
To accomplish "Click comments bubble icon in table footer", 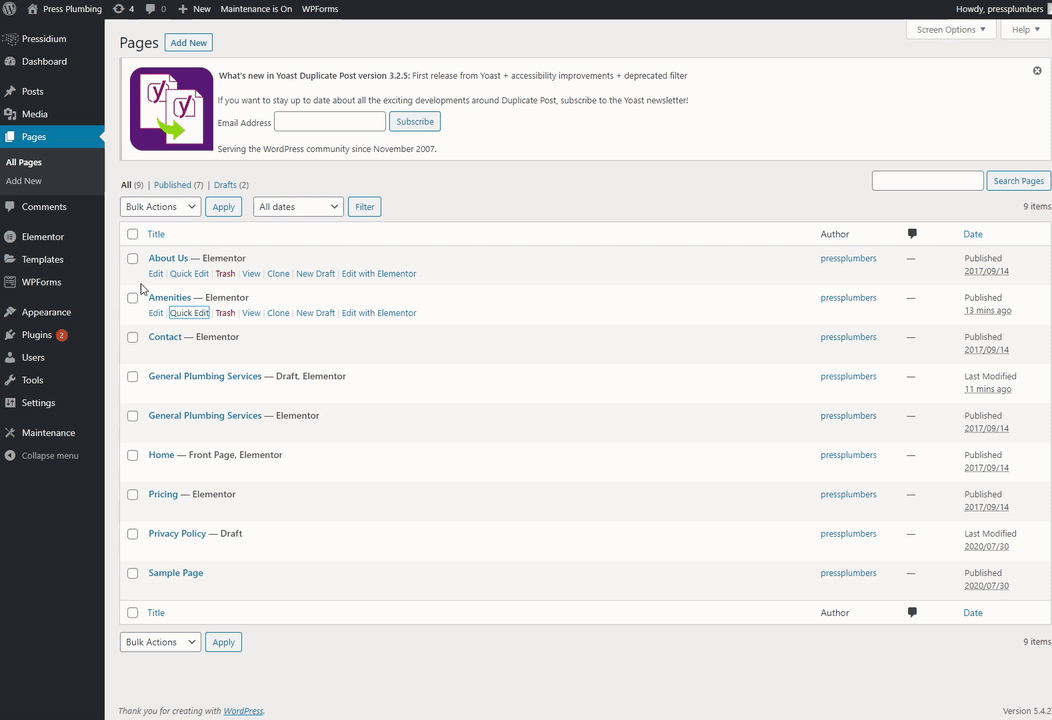I will [x=912, y=612].
